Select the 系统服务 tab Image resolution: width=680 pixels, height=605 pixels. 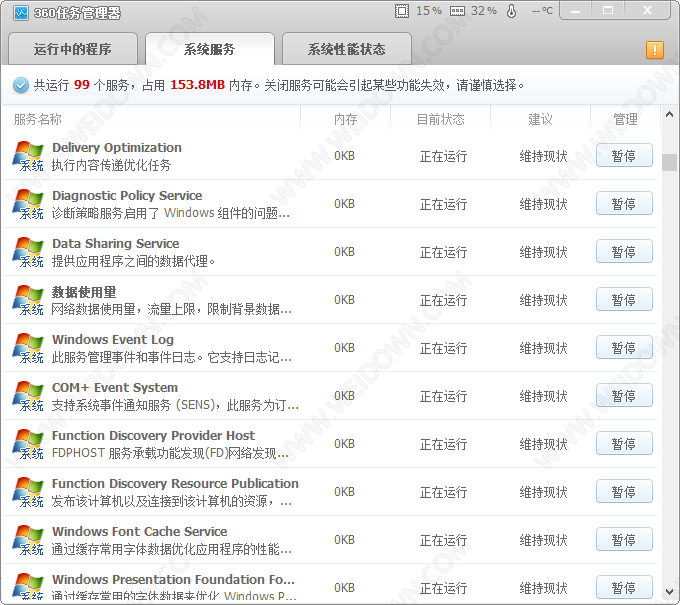click(x=210, y=49)
